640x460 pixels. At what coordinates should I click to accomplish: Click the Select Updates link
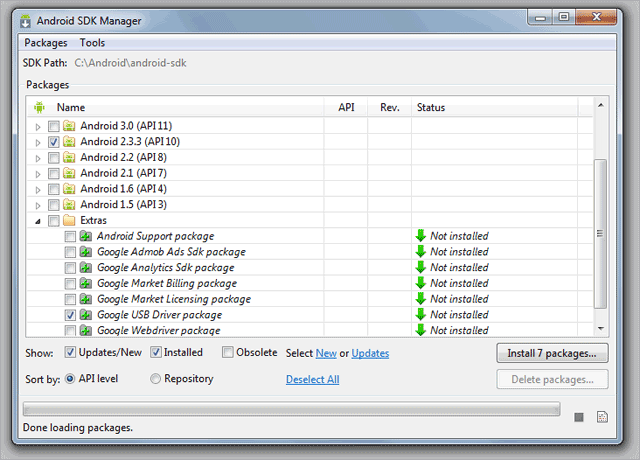[370, 353]
